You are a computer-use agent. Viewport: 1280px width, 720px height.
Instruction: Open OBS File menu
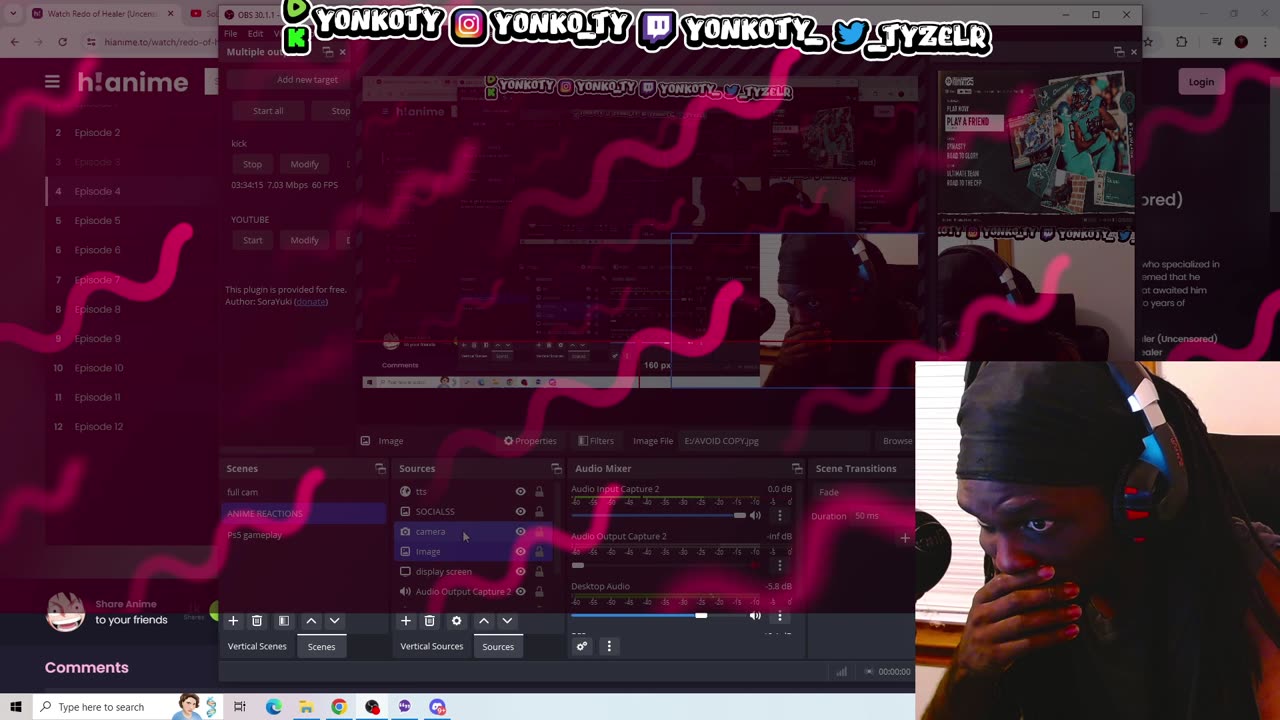(x=231, y=34)
